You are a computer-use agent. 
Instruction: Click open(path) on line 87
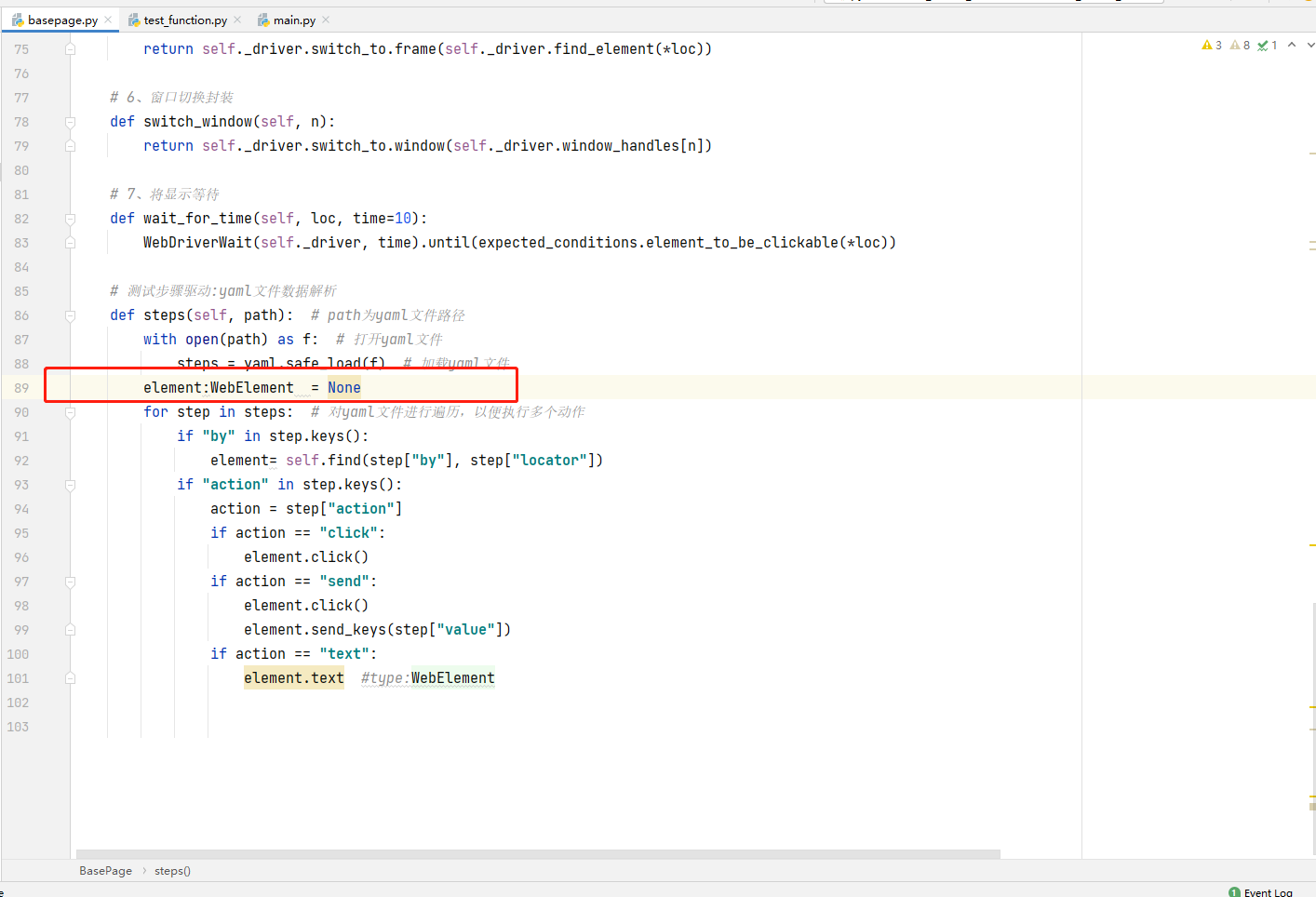click(x=226, y=340)
